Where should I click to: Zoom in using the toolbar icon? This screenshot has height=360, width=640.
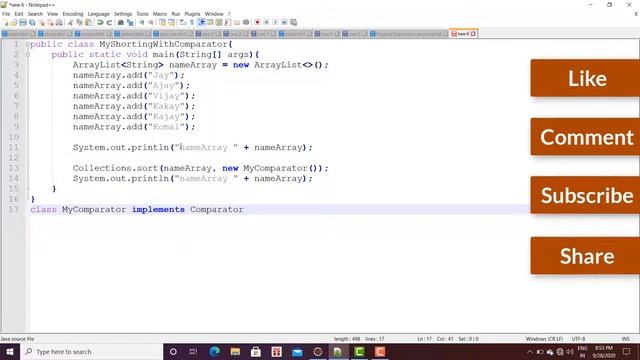pyautogui.click(x=142, y=22)
